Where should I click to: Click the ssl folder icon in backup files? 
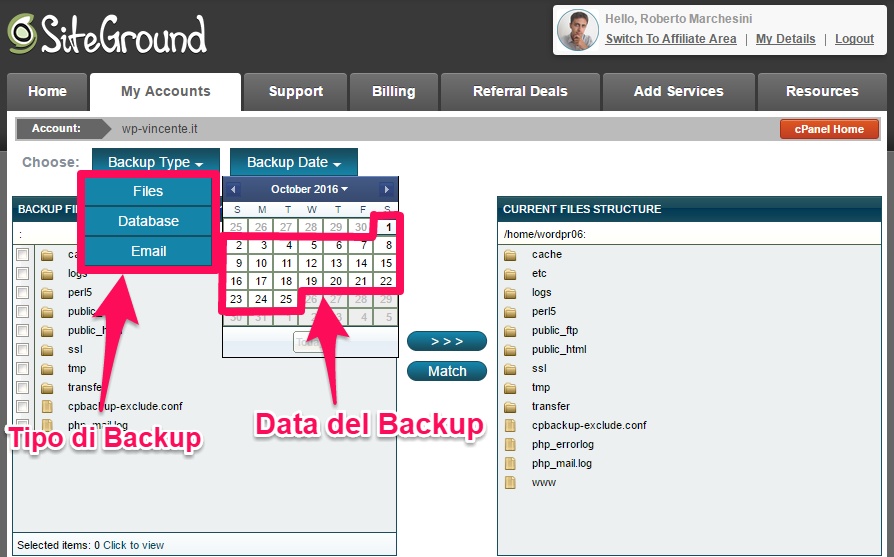tap(47, 350)
